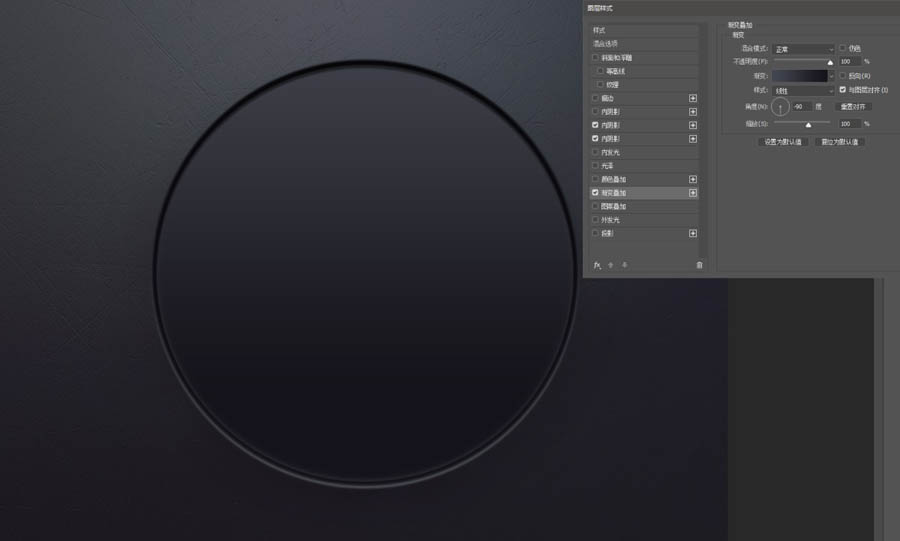The image size is (900, 541).
Task: Enable the 仿色 (Dither) checkbox
Action: point(843,48)
